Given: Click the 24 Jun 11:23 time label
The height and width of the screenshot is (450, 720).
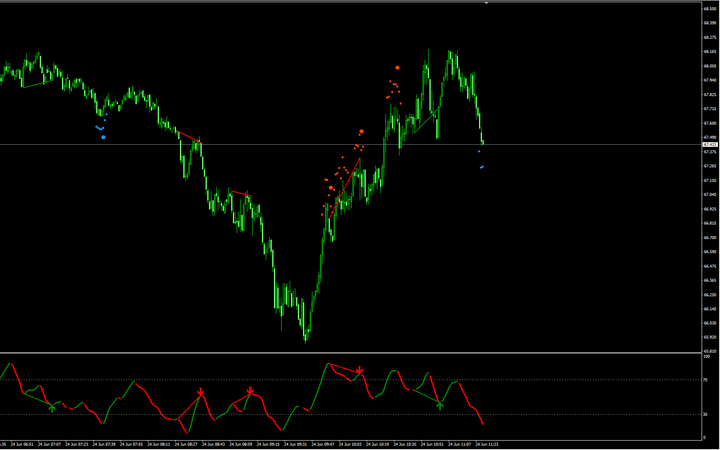Looking at the screenshot, I should tap(486, 443).
